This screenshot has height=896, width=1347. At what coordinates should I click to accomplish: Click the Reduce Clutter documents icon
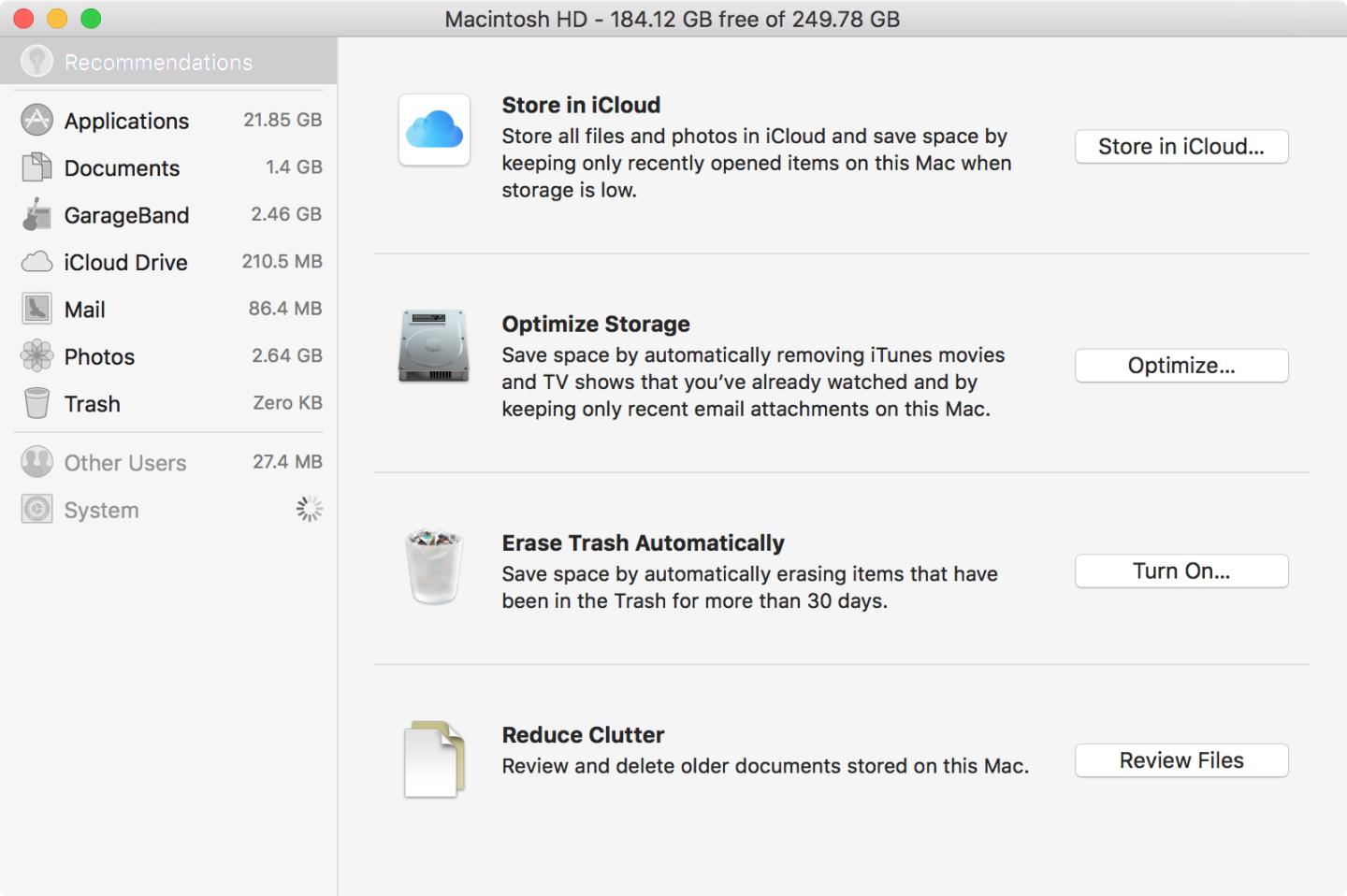[x=434, y=759]
